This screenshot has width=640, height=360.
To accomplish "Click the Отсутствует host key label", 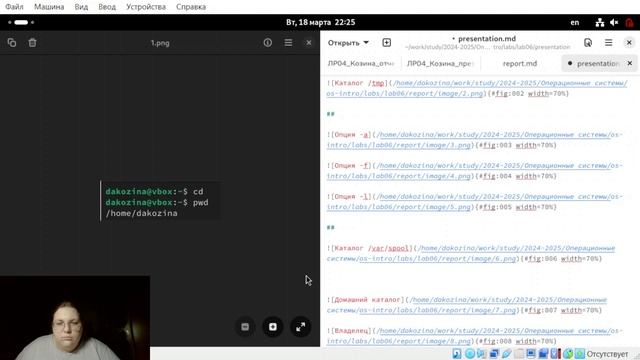I will [x=607, y=354].
